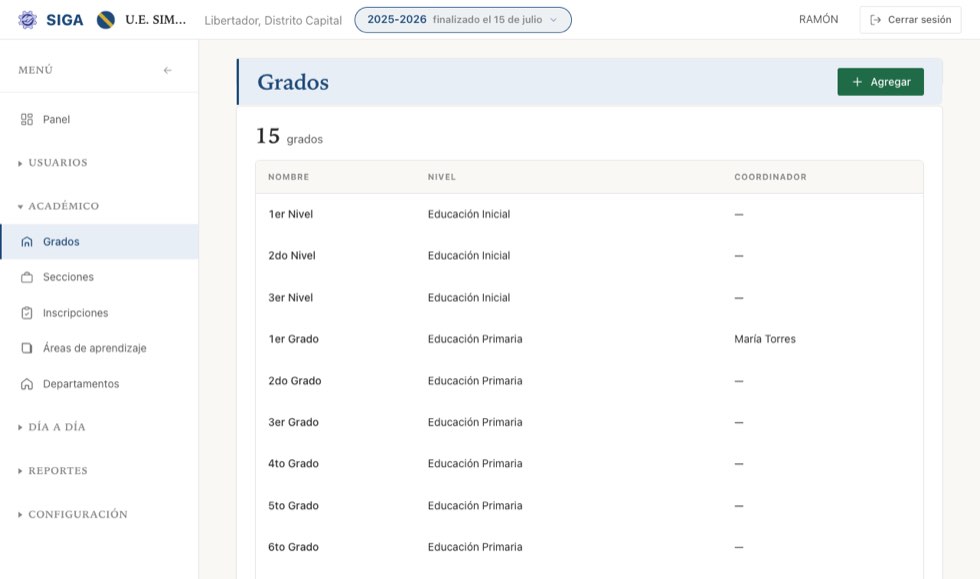Open the 1er Grado row with María Torres
Viewport: 980px width, 579px height.
[589, 339]
